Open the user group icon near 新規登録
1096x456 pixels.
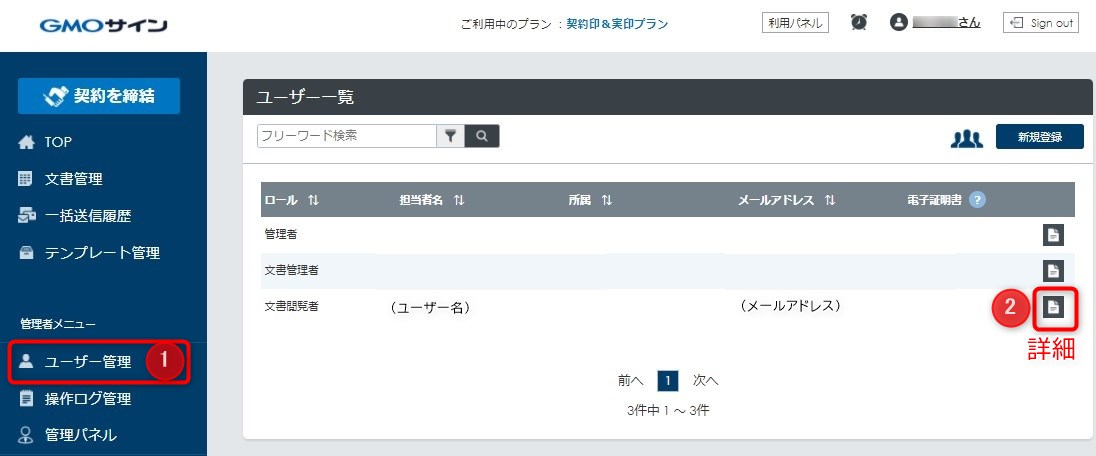click(966, 138)
